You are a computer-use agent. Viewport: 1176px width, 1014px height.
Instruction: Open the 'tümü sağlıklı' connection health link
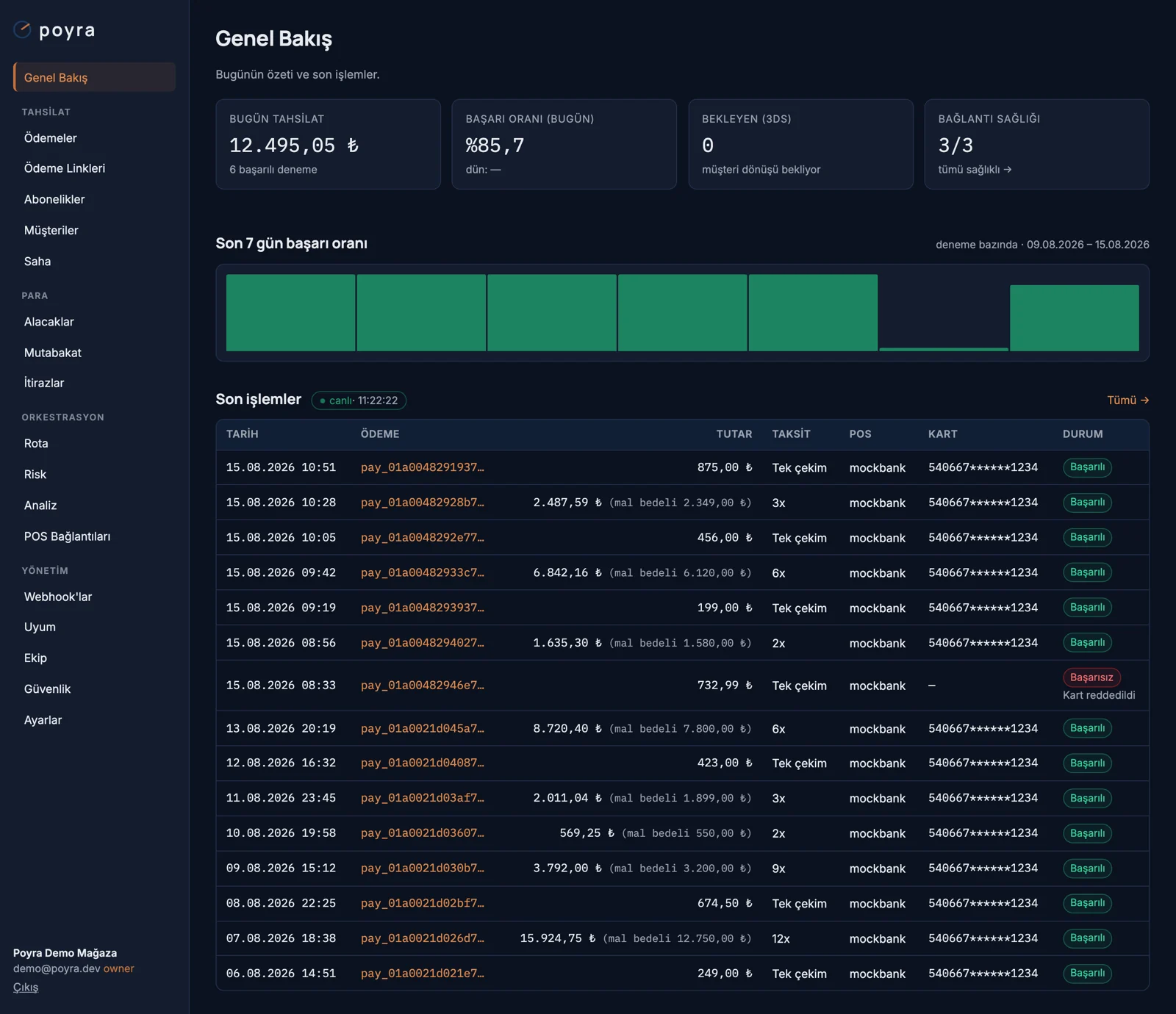(x=975, y=170)
